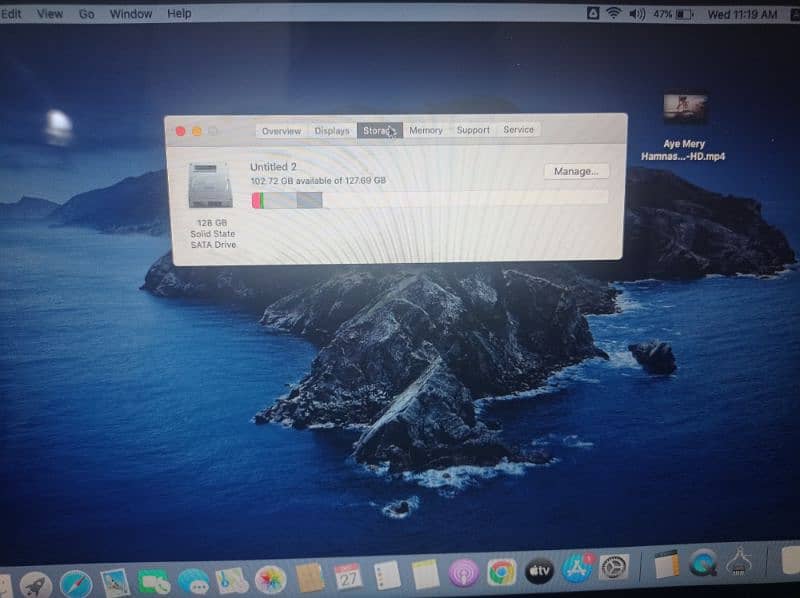Open Safari from the dock
This screenshot has height=598, width=800.
[x=76, y=583]
